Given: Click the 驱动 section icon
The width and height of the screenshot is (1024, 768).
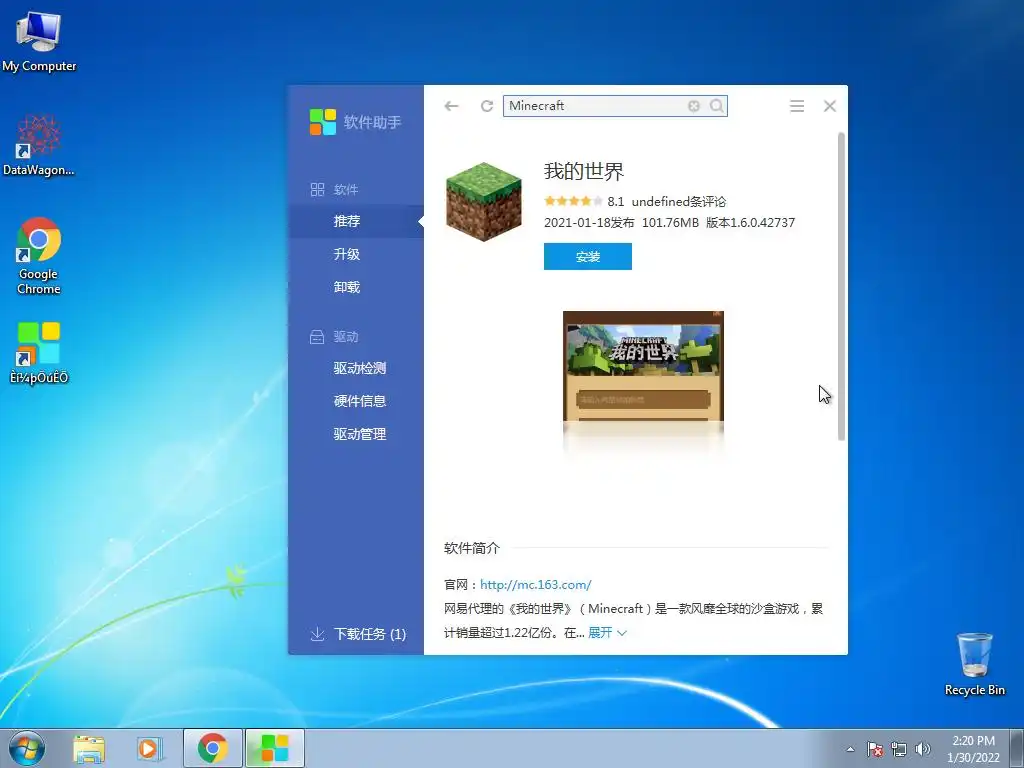Looking at the screenshot, I should [317, 337].
